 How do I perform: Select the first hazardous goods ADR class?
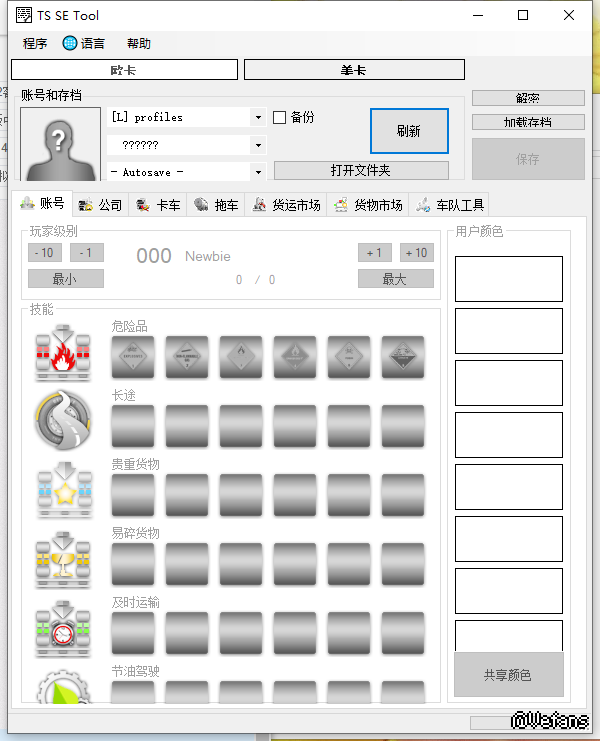point(133,357)
